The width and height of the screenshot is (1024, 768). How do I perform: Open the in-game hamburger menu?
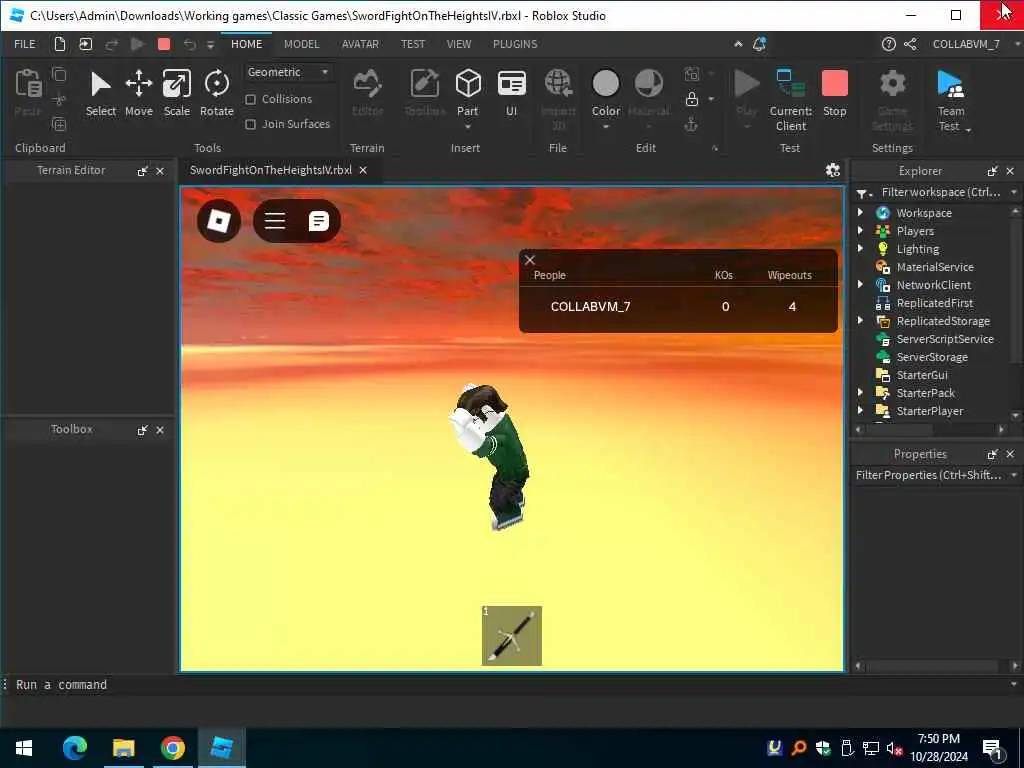point(275,221)
